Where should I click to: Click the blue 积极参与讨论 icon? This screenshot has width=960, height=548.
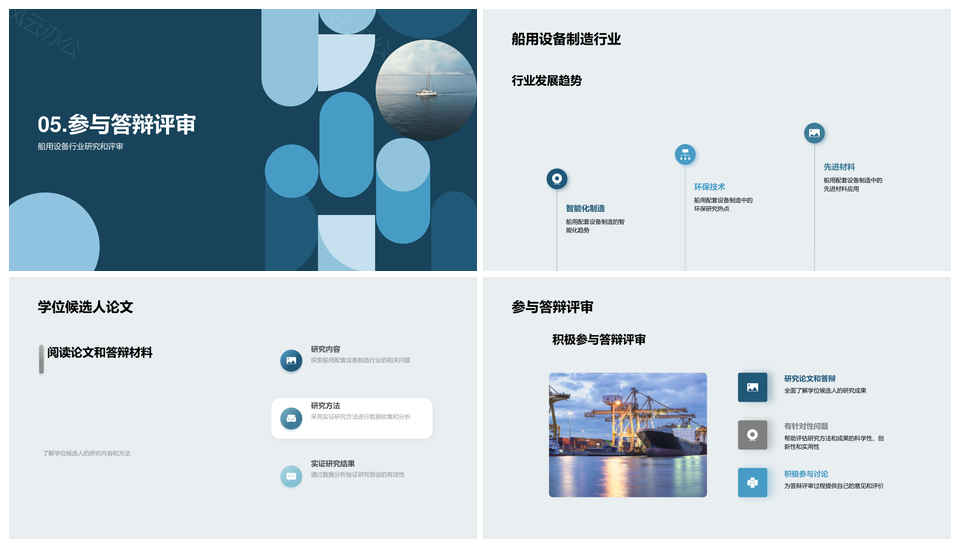[752, 482]
